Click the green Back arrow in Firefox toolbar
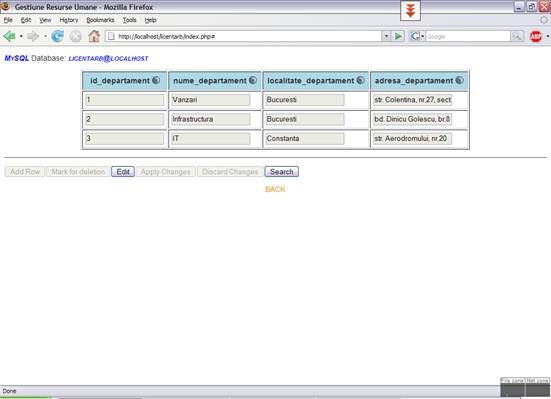 9,36
